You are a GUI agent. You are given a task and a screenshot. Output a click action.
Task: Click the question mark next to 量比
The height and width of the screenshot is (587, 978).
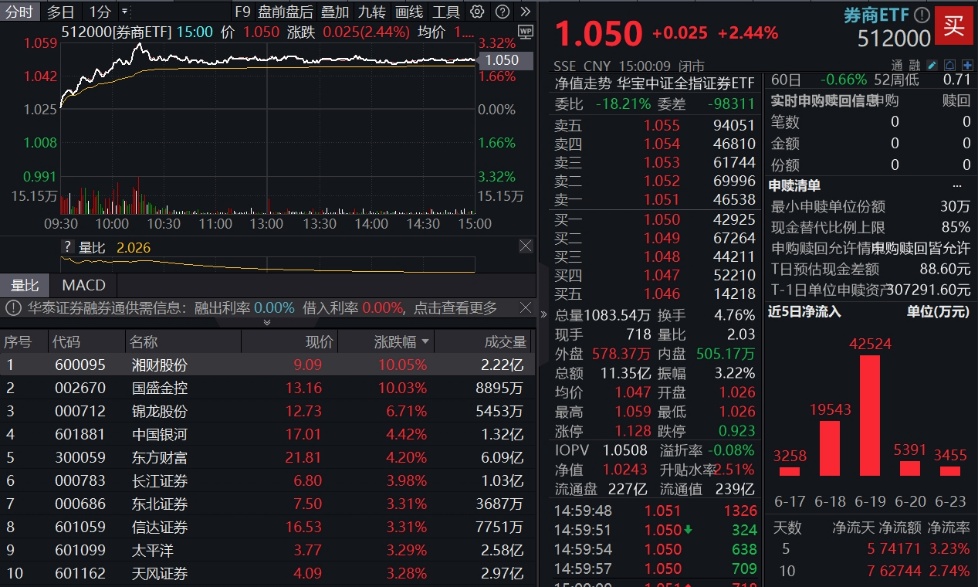[x=67, y=247]
